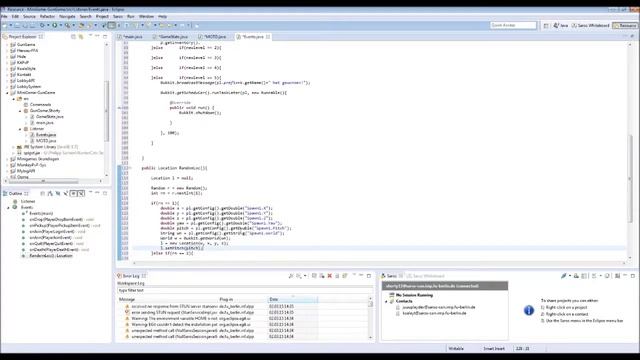Image resolution: width=640 pixels, height=360 pixels.
Task: Open the Window menu
Action: pos(147,16)
